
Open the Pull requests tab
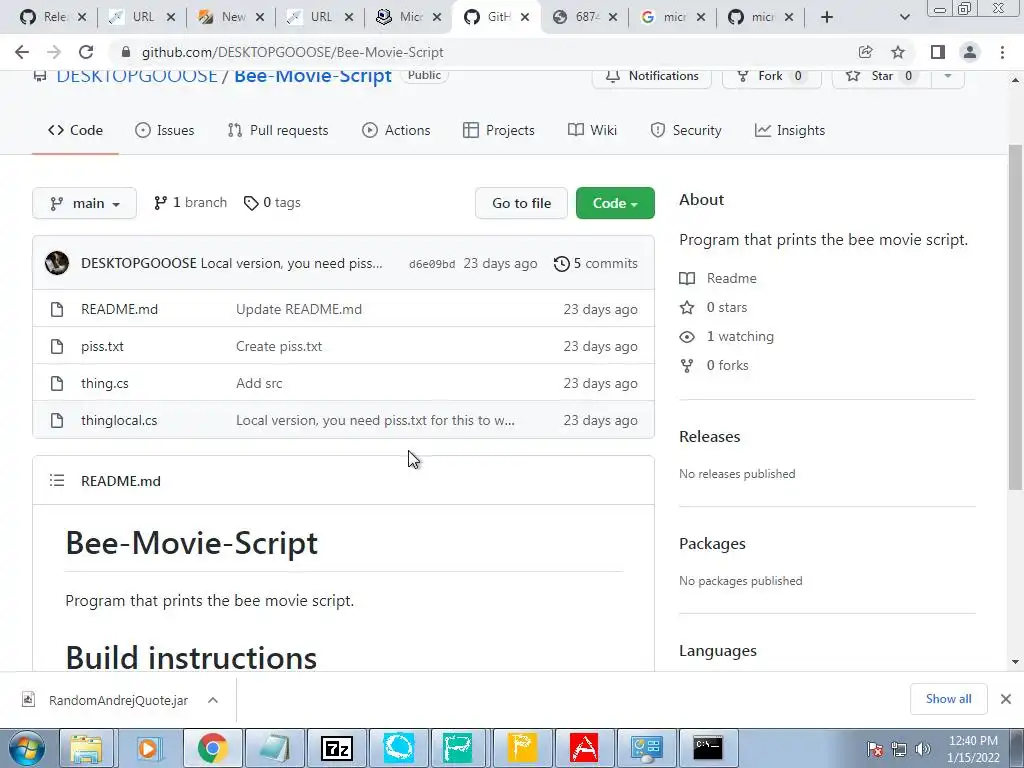278,130
